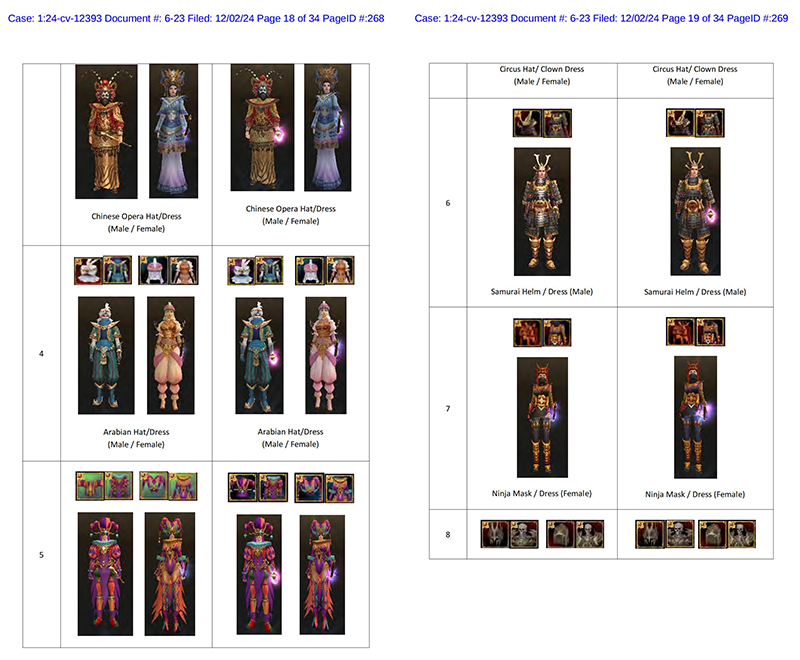The image size is (800, 660).
Task: Pick fourth green-background jester icon in row 5
Action: click(x=183, y=486)
